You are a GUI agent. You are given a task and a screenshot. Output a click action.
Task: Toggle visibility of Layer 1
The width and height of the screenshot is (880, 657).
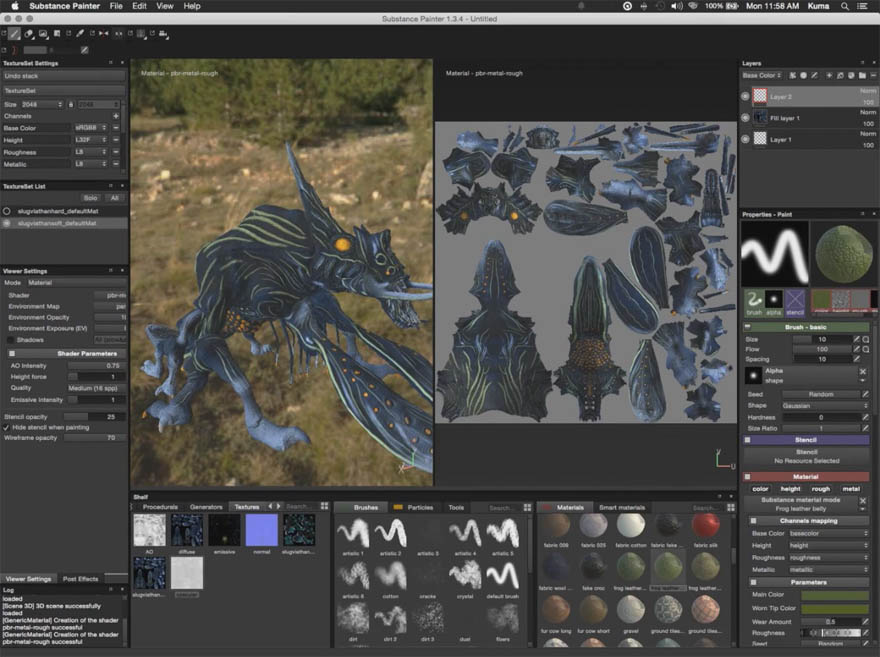coord(745,139)
